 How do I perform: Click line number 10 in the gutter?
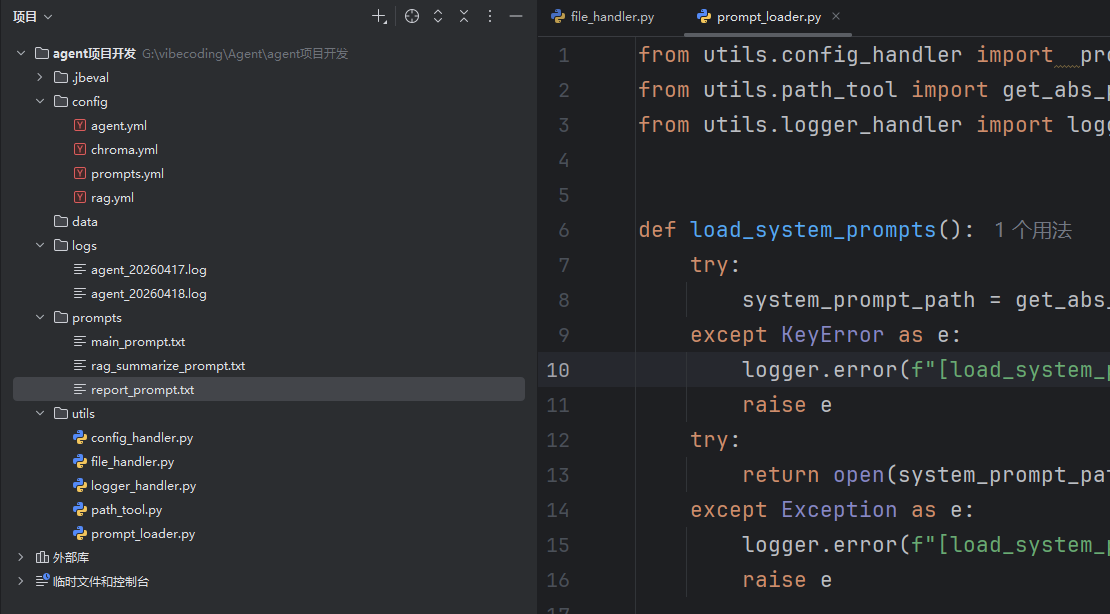tap(558, 370)
